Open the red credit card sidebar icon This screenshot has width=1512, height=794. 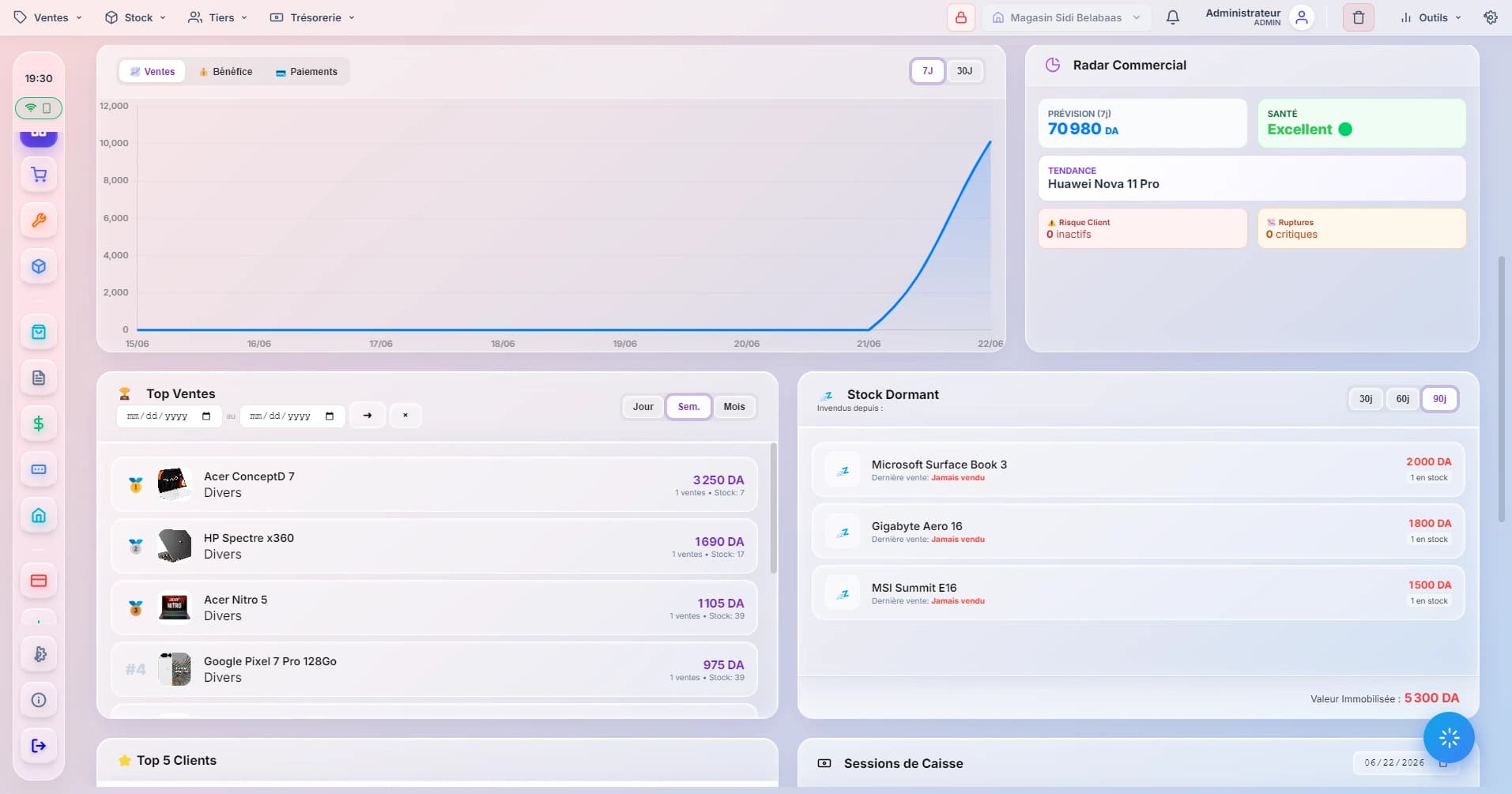pos(39,581)
